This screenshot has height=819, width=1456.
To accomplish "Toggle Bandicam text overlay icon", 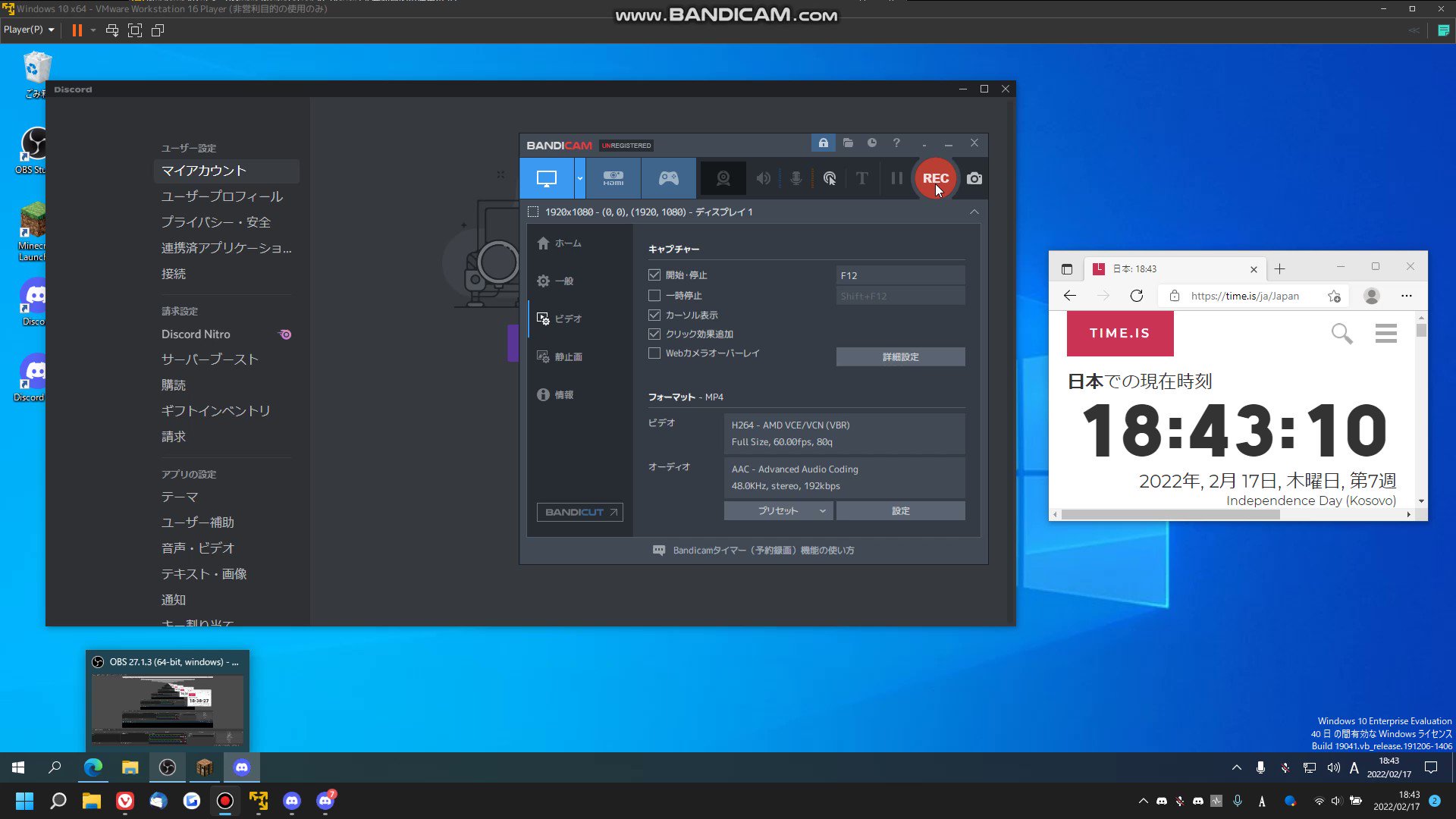I will (862, 178).
